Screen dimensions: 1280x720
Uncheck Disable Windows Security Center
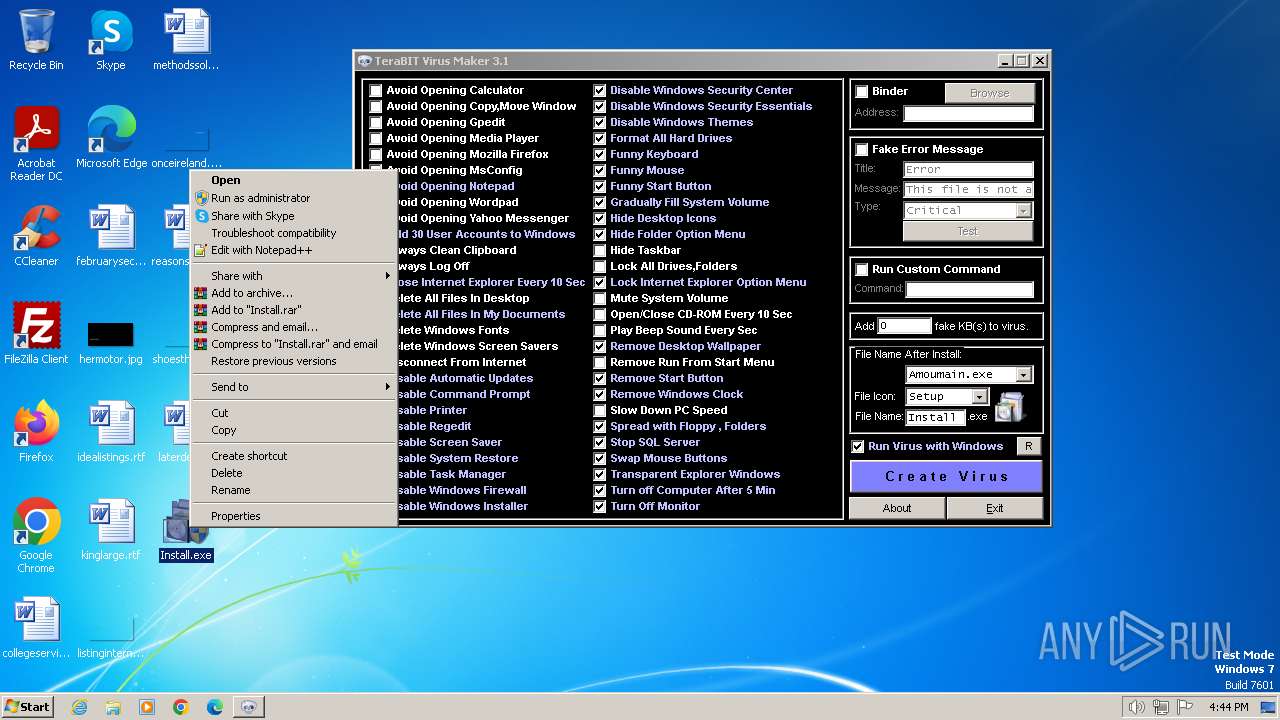600,91
